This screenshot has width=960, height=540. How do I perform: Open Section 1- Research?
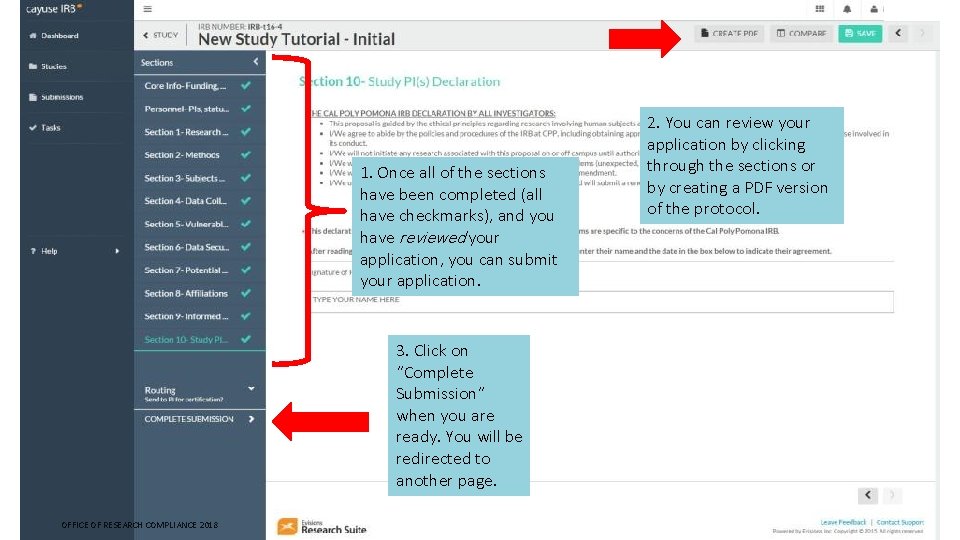pos(200,132)
